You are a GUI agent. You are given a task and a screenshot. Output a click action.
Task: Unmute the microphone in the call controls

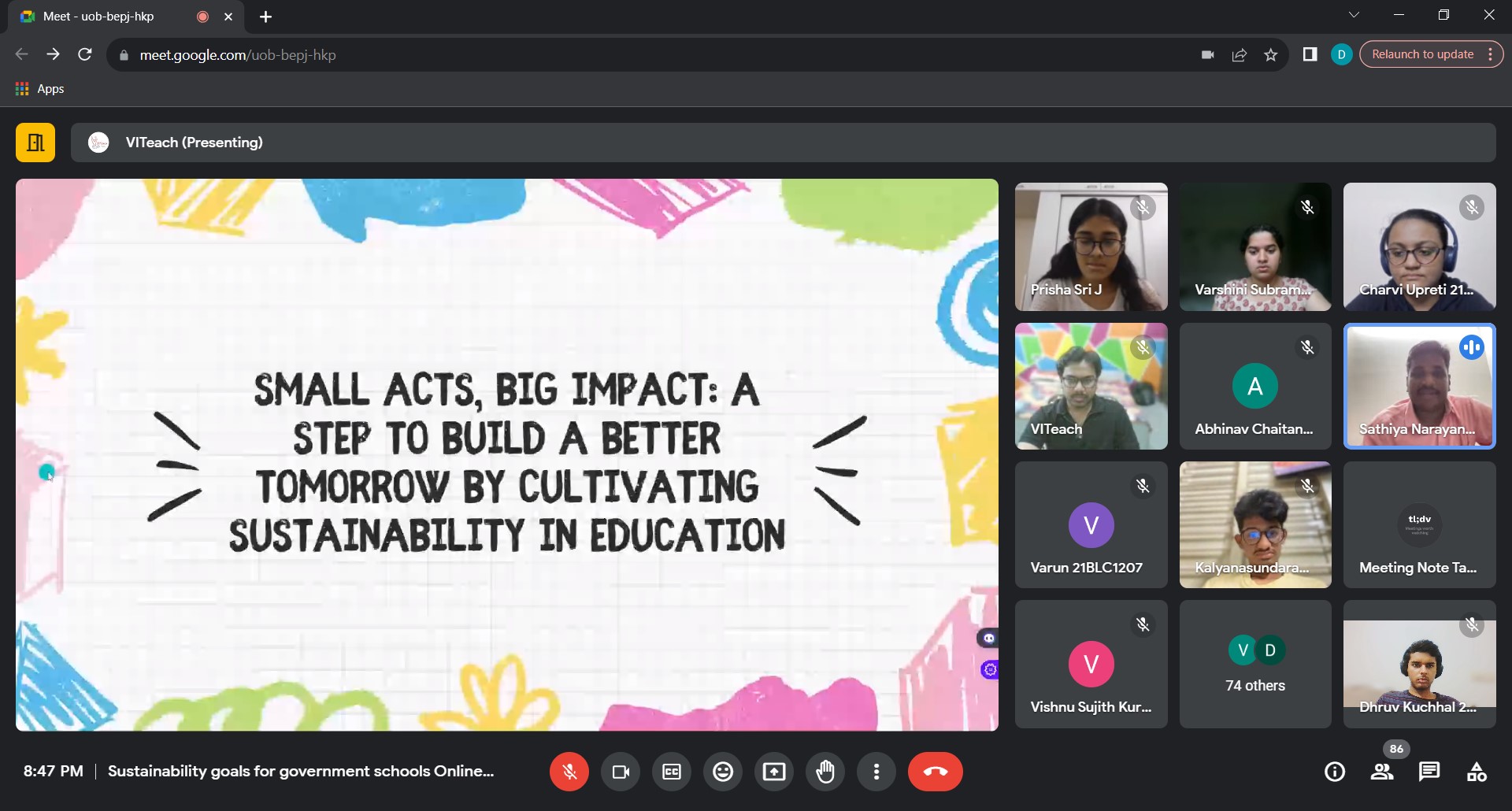click(569, 772)
